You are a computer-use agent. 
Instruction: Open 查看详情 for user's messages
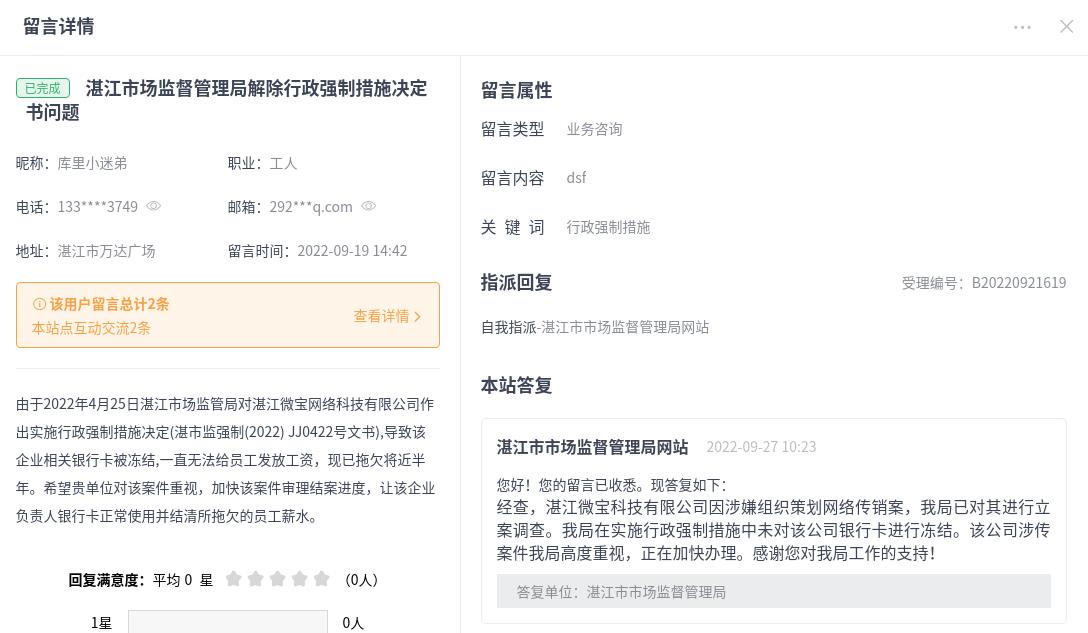pos(381,316)
